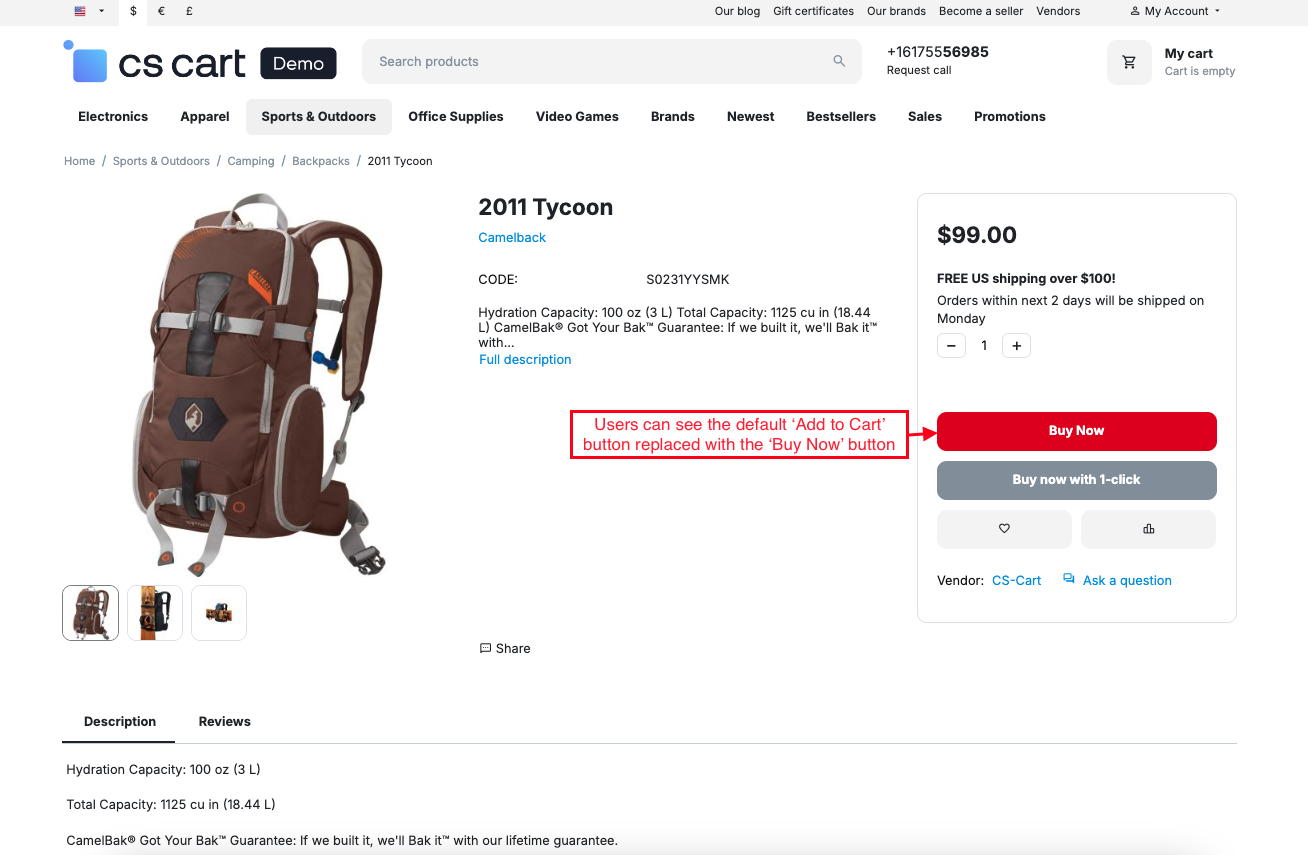Click the shopping cart icon
Viewport: 1308px width, 855px height.
1129,62
